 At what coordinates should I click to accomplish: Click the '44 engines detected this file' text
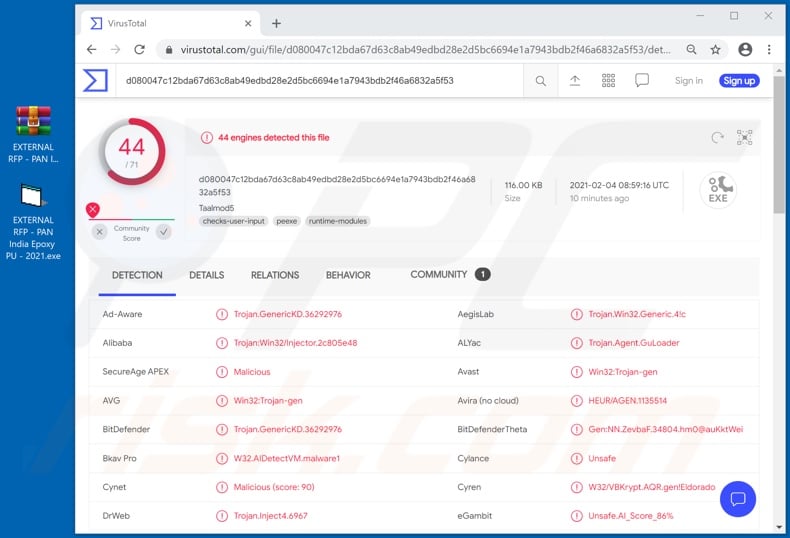(274, 138)
